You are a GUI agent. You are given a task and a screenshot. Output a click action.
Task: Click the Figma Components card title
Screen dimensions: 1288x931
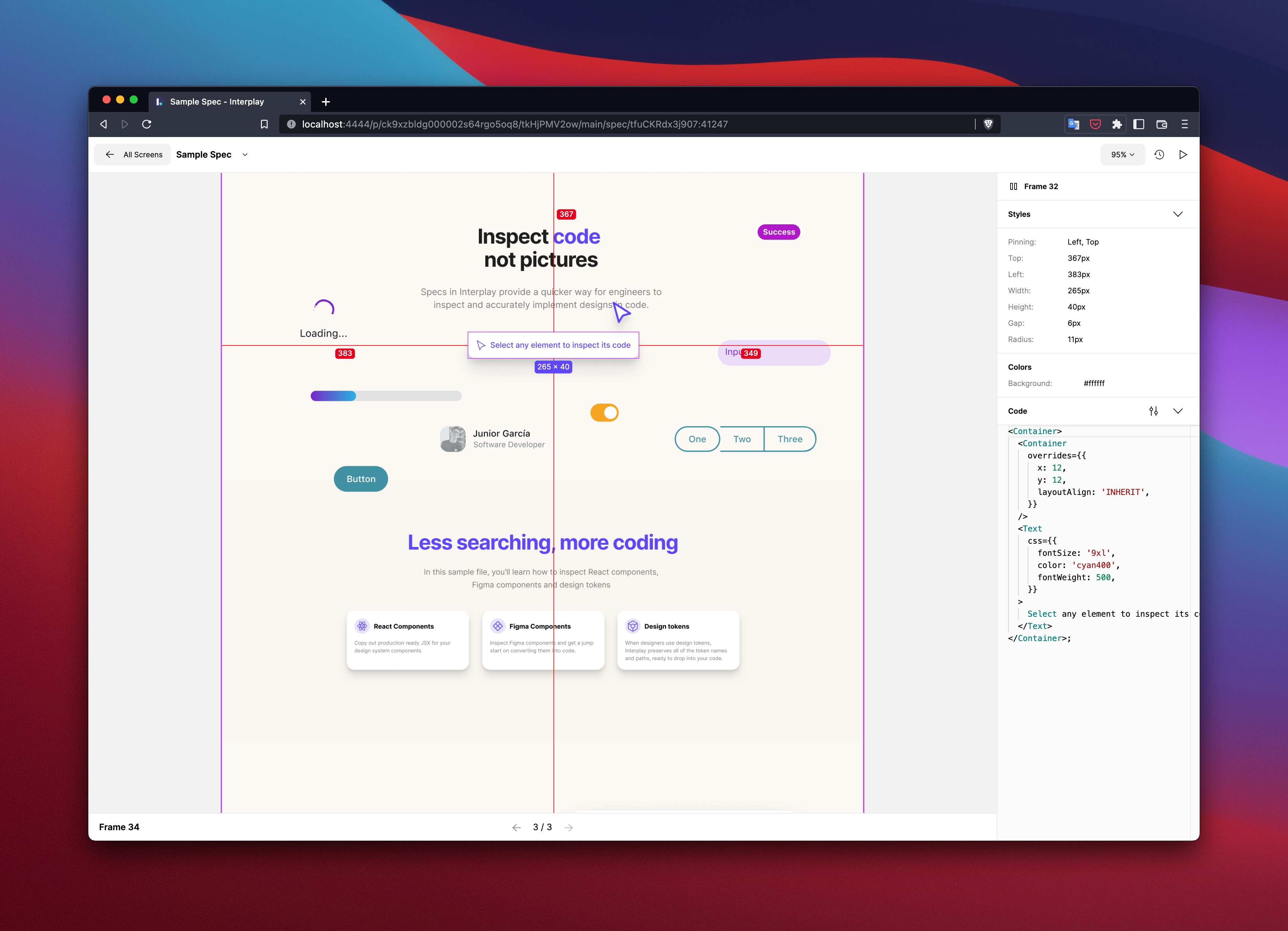click(x=539, y=627)
